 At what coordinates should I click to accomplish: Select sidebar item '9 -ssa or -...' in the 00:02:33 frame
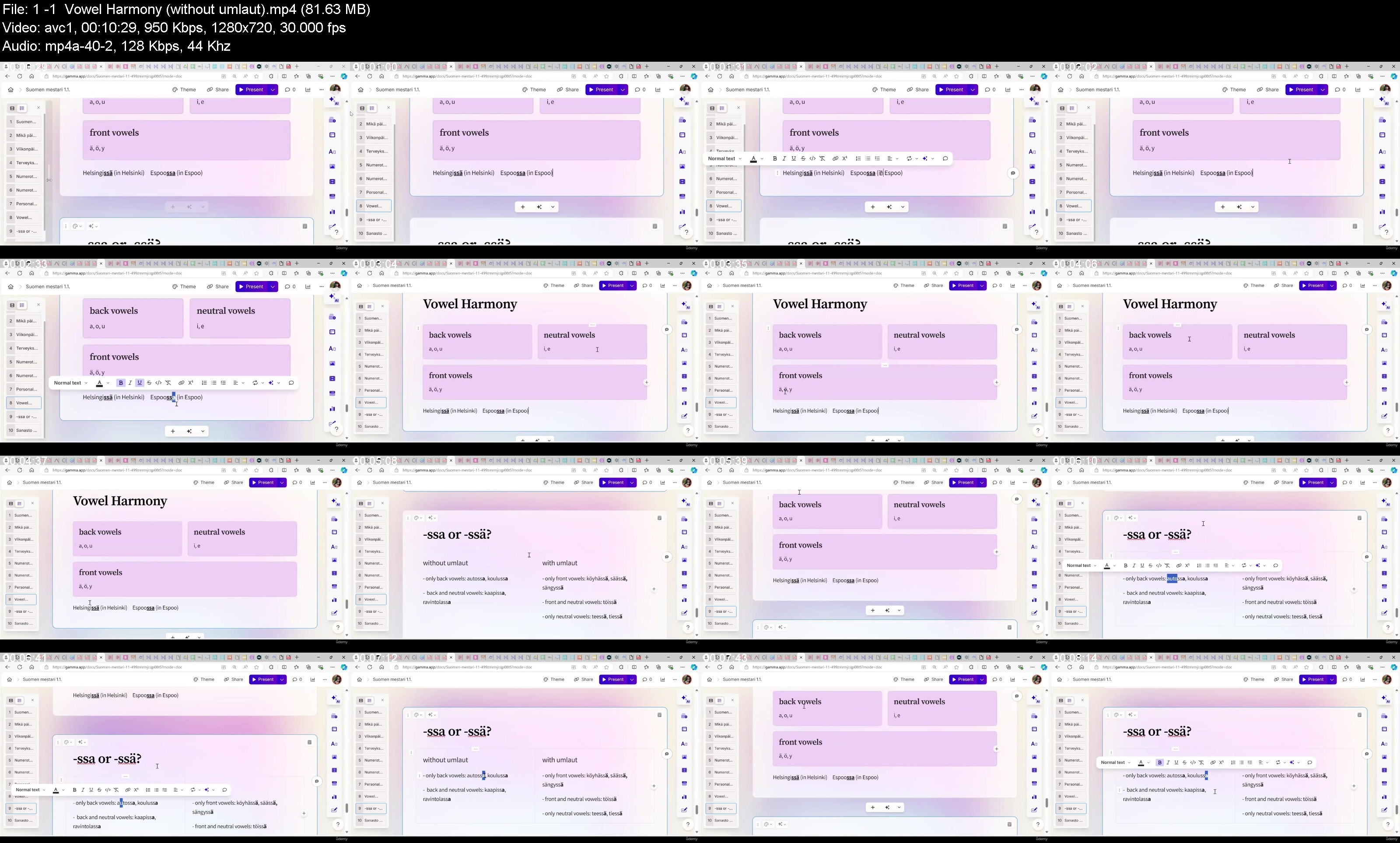point(24,417)
